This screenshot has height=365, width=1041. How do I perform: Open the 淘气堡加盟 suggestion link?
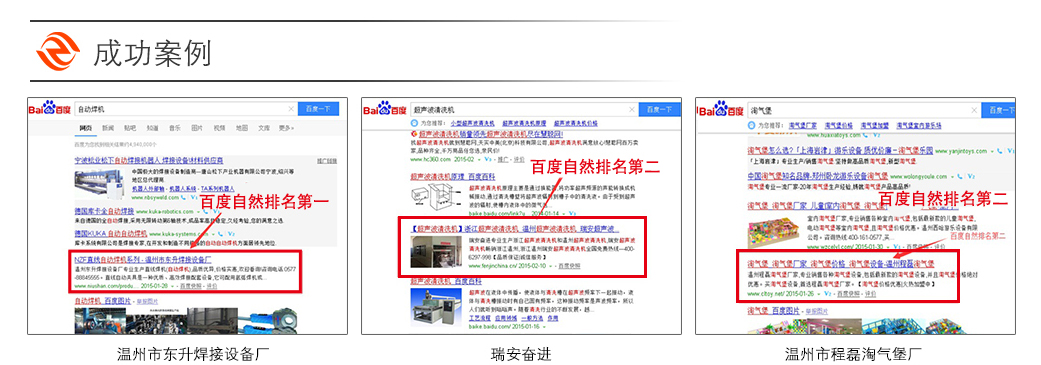pyautogui.click(x=874, y=125)
